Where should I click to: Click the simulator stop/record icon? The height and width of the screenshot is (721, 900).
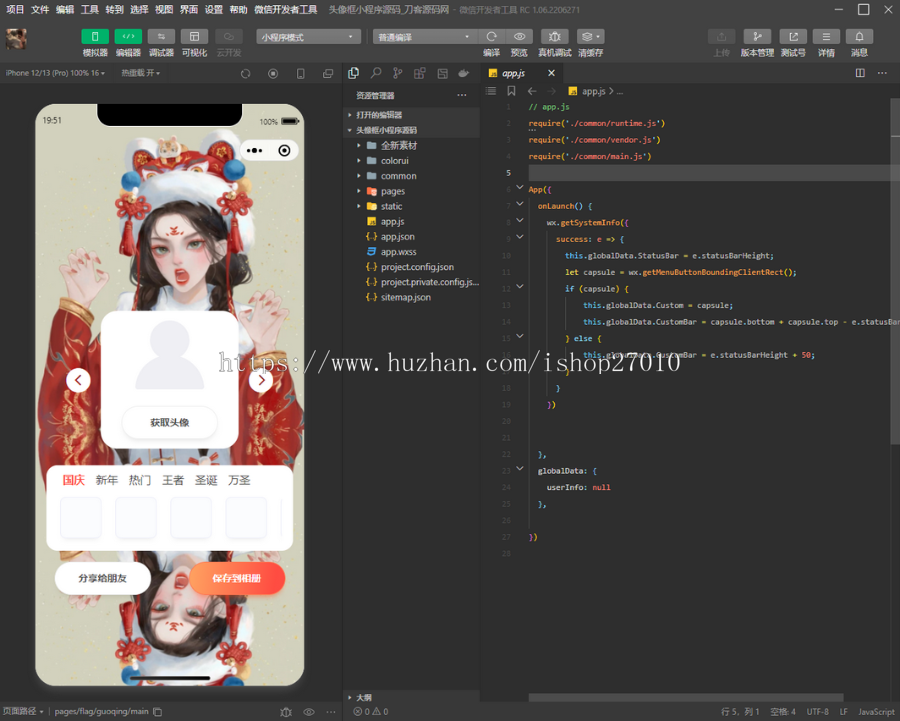click(273, 73)
